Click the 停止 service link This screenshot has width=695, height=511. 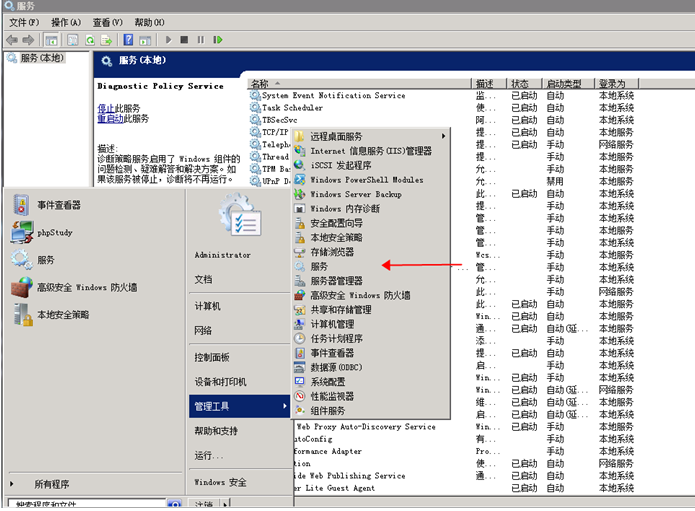105,107
